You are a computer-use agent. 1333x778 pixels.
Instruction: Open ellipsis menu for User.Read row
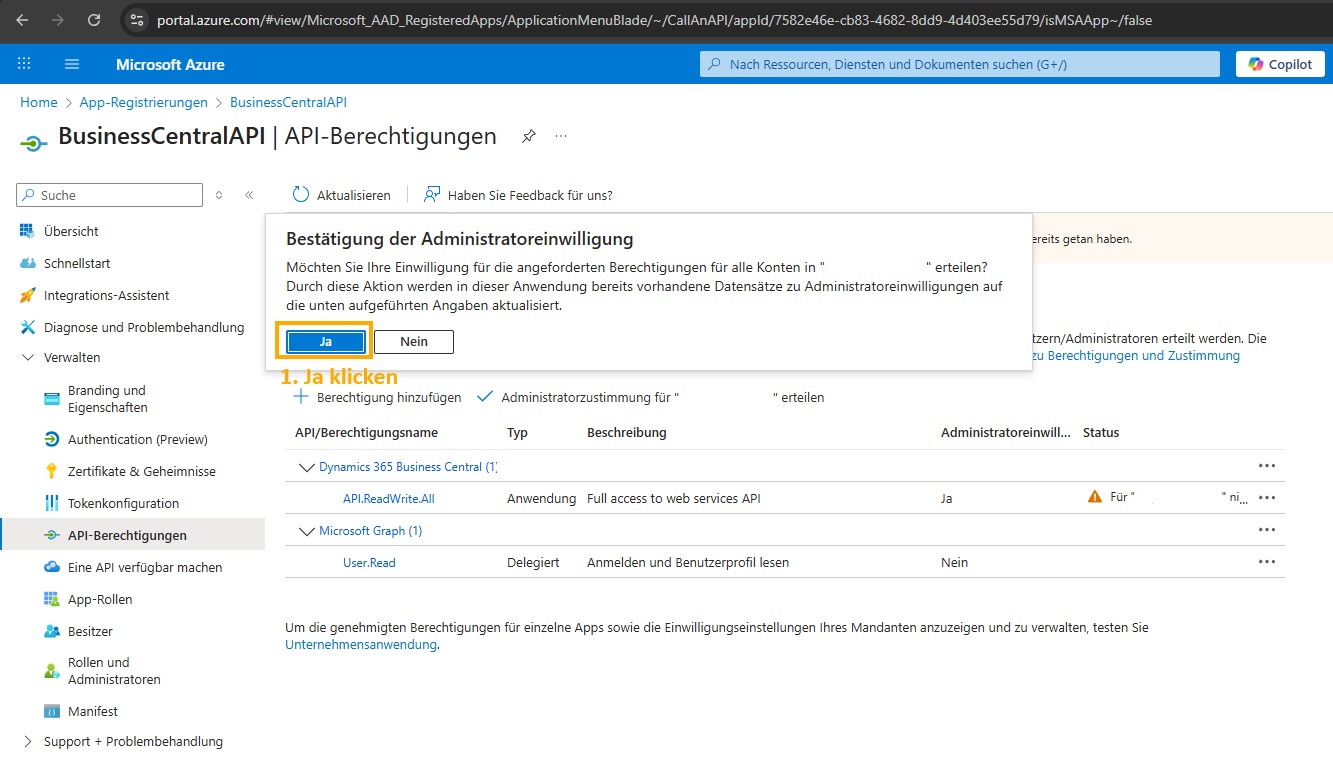click(1267, 562)
